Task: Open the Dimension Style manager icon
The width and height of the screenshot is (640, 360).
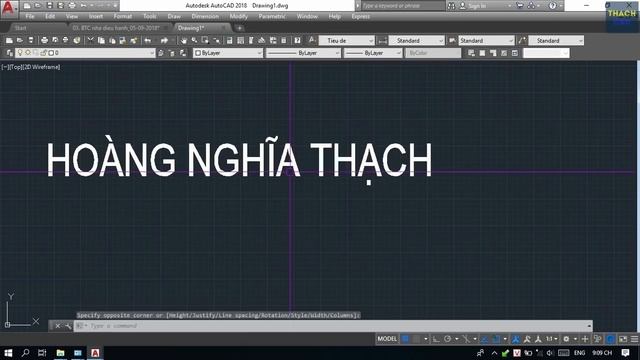Action: pyautogui.click(x=382, y=40)
